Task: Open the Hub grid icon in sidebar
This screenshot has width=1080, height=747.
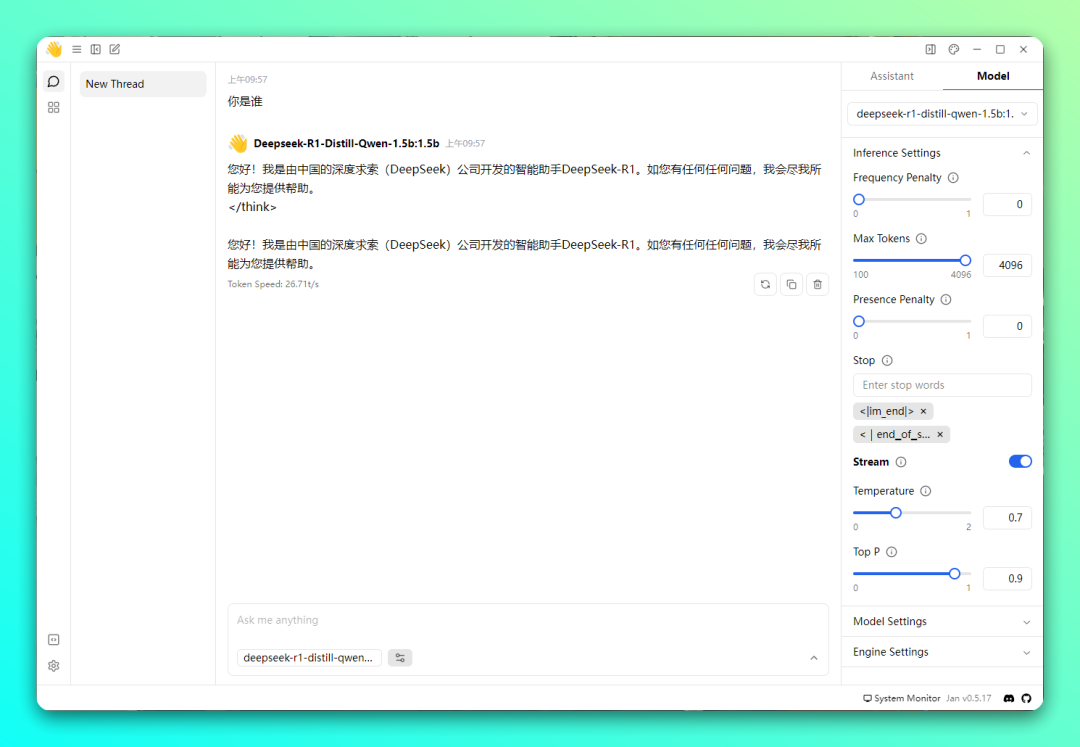Action: (x=54, y=107)
